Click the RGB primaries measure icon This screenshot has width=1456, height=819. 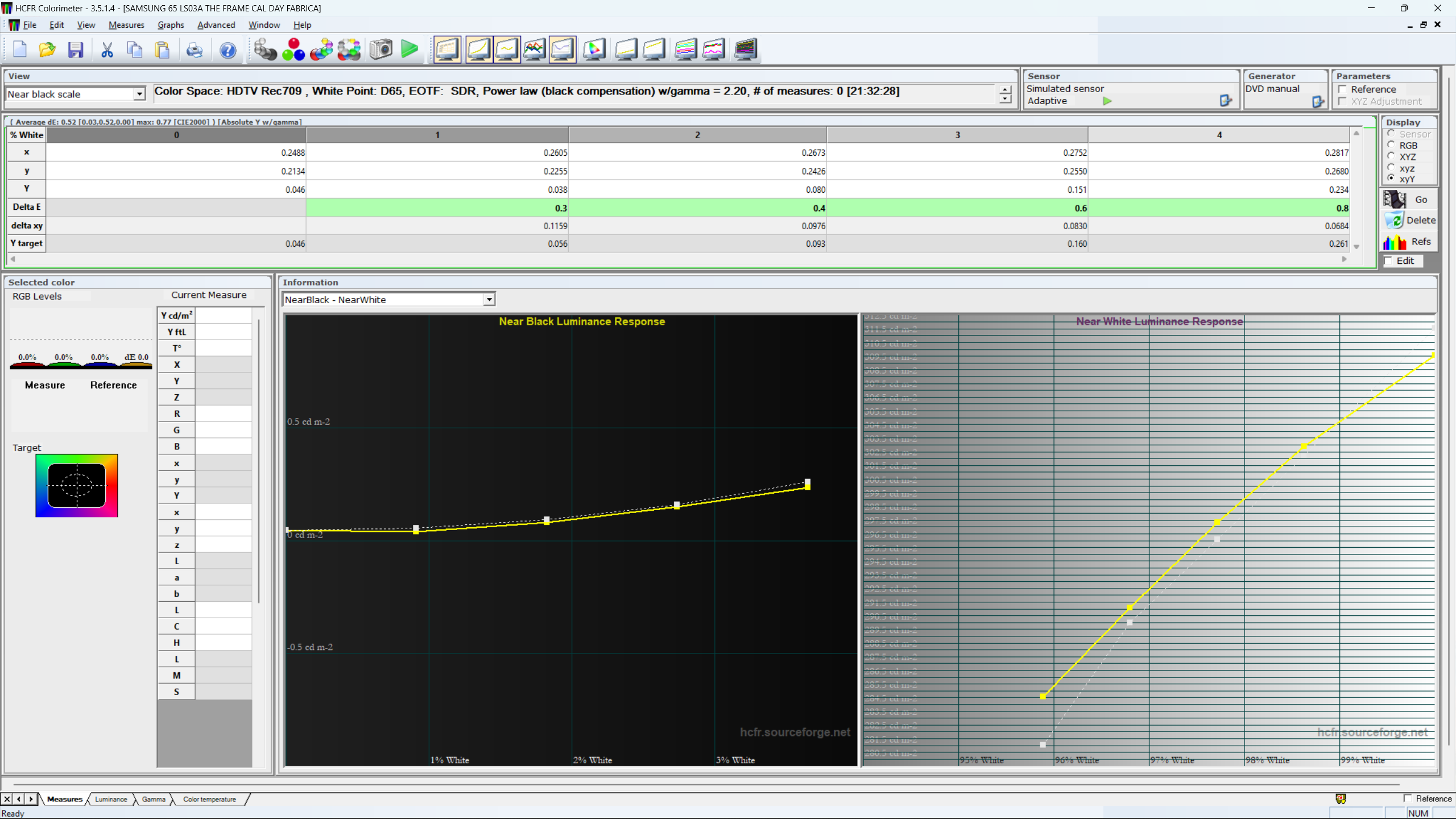[293, 49]
